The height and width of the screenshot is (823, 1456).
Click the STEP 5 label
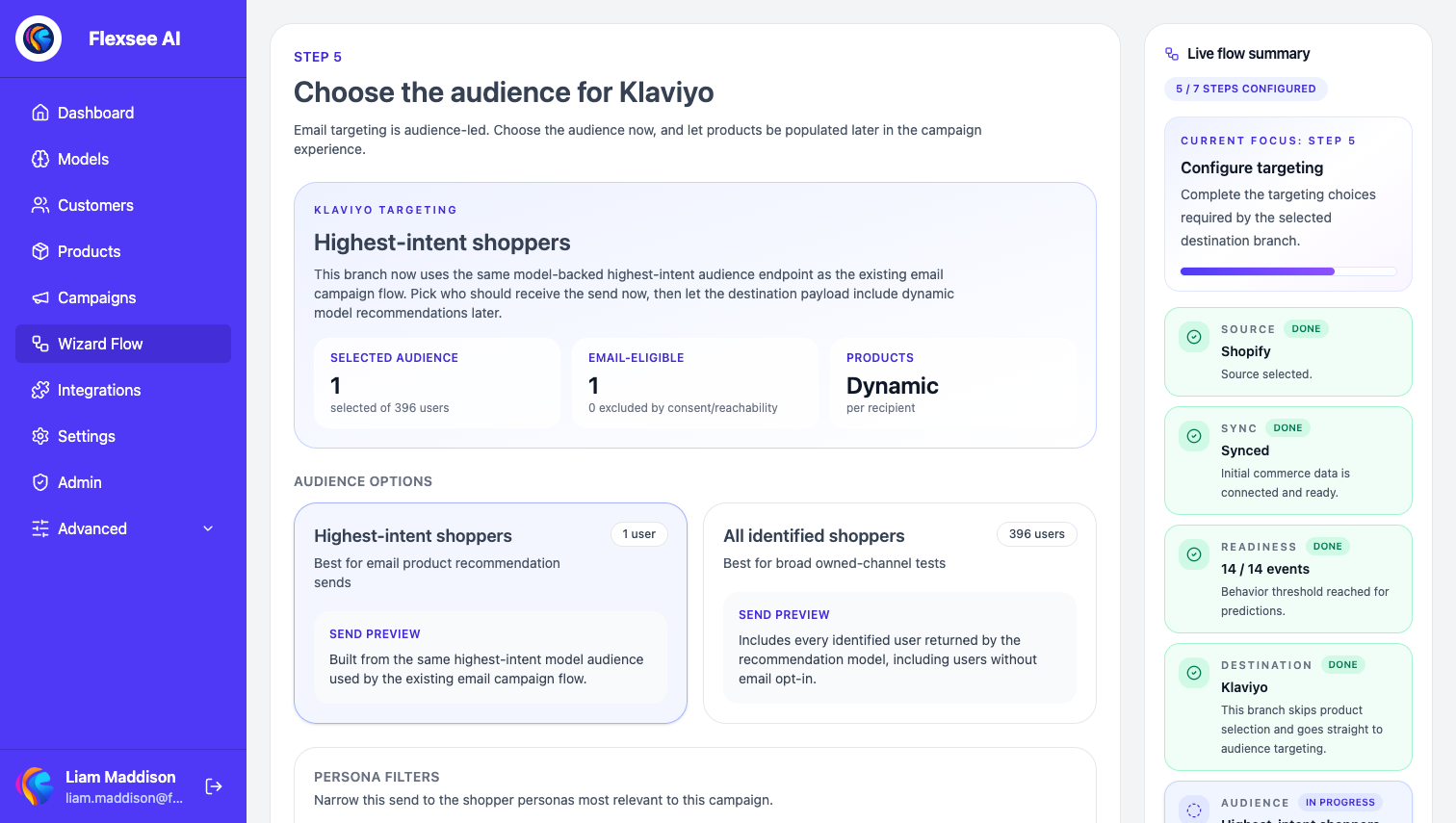point(318,57)
